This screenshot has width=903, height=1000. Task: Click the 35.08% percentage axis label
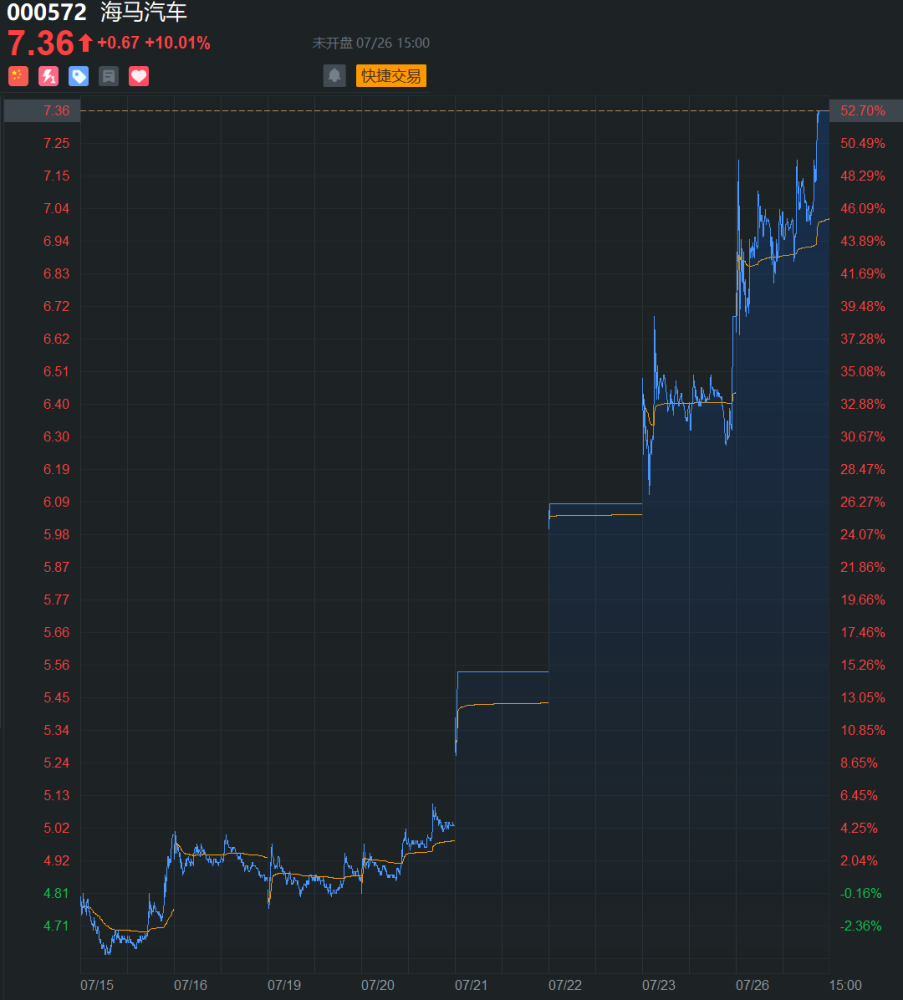(x=863, y=371)
